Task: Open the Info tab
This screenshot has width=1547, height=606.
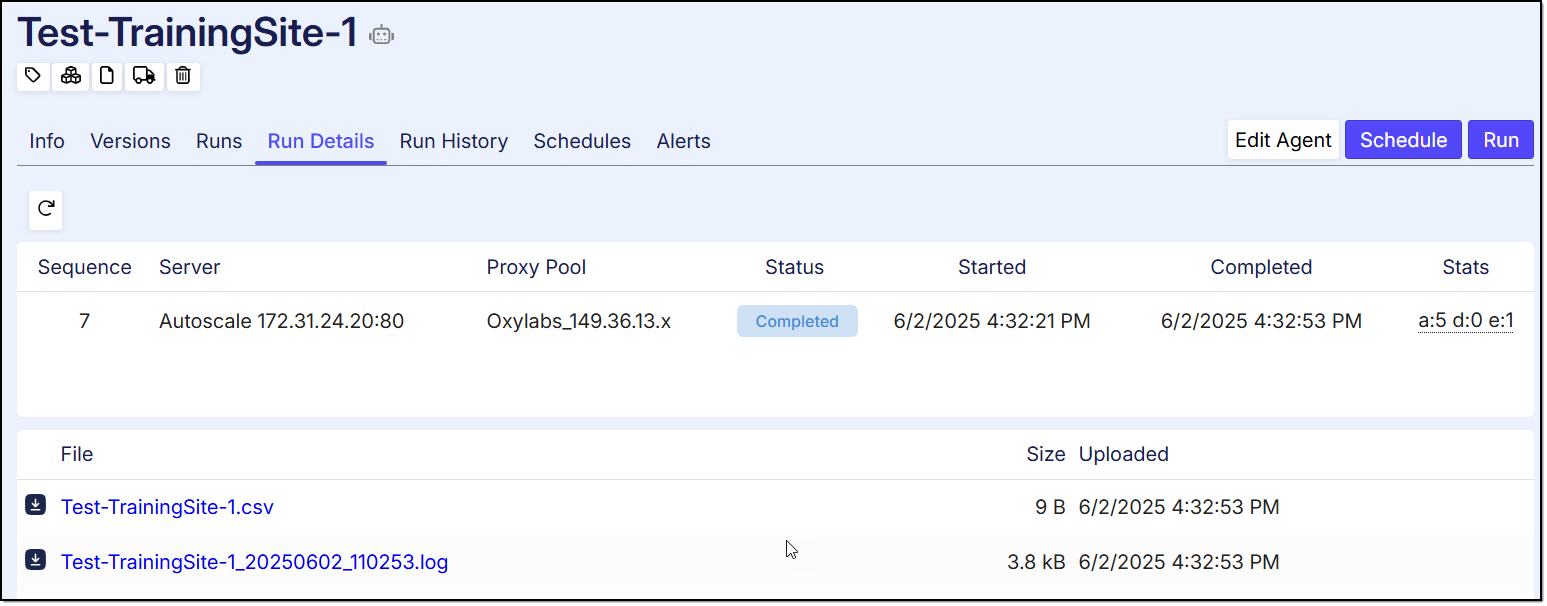Action: tap(47, 141)
